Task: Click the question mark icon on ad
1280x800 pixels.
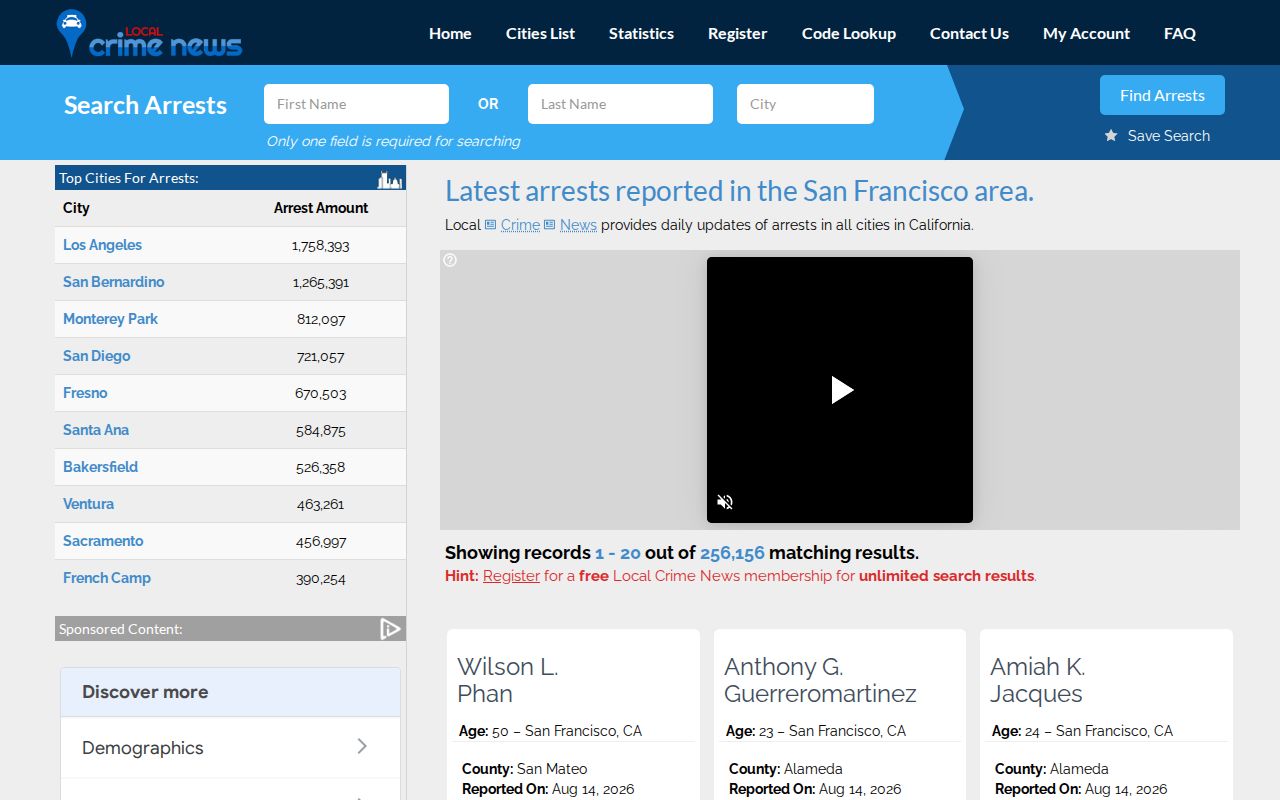Action: tap(450, 260)
